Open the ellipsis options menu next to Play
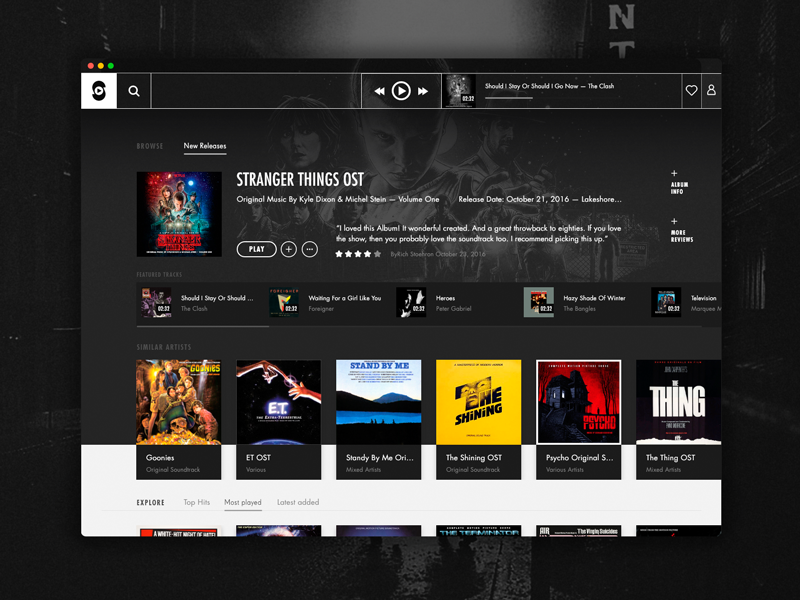The height and width of the screenshot is (600, 800). [310, 248]
